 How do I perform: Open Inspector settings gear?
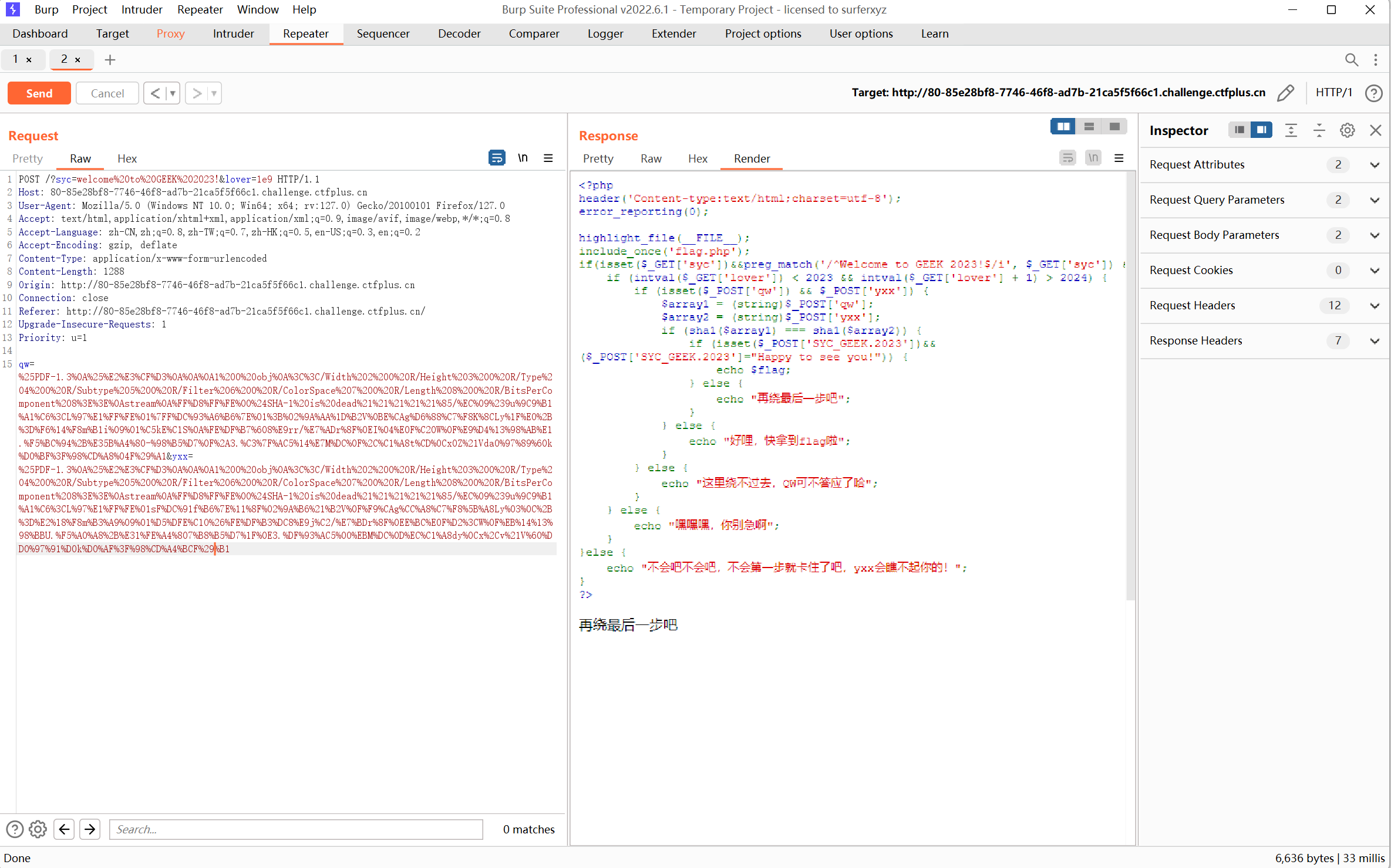[1348, 130]
